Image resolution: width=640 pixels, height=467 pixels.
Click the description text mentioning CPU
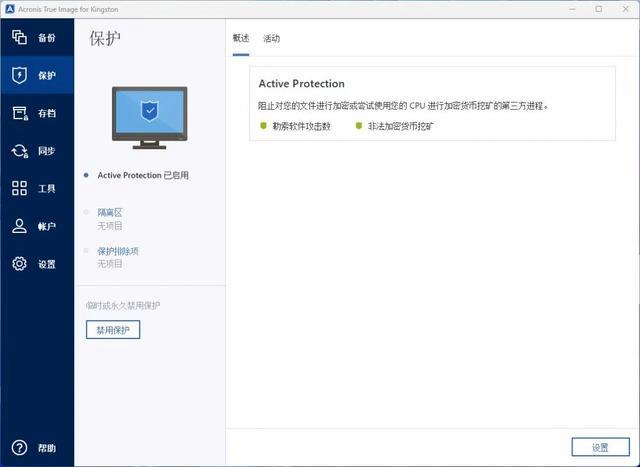click(x=403, y=106)
